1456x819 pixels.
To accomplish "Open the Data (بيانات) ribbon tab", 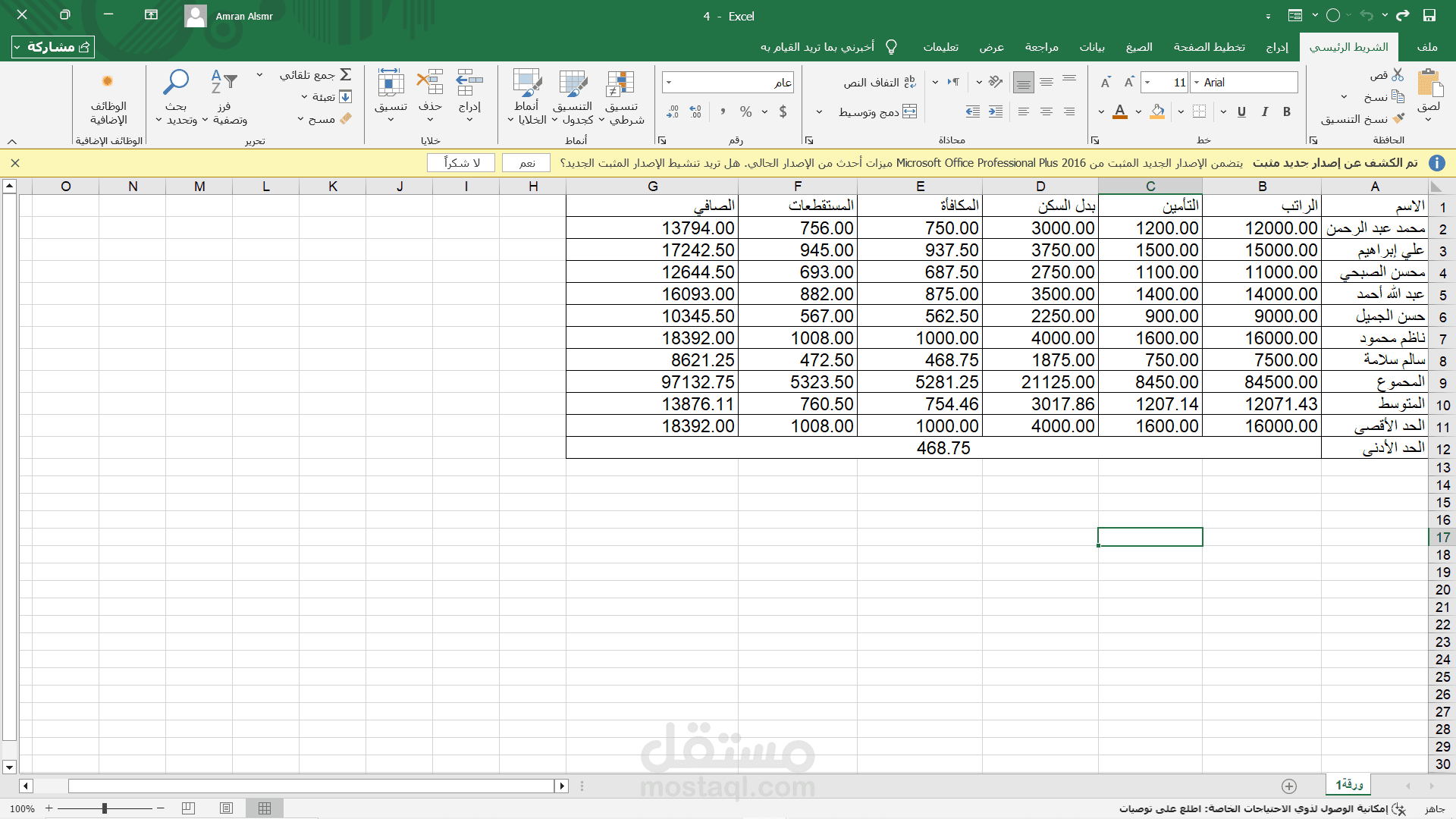I will click(x=1092, y=47).
